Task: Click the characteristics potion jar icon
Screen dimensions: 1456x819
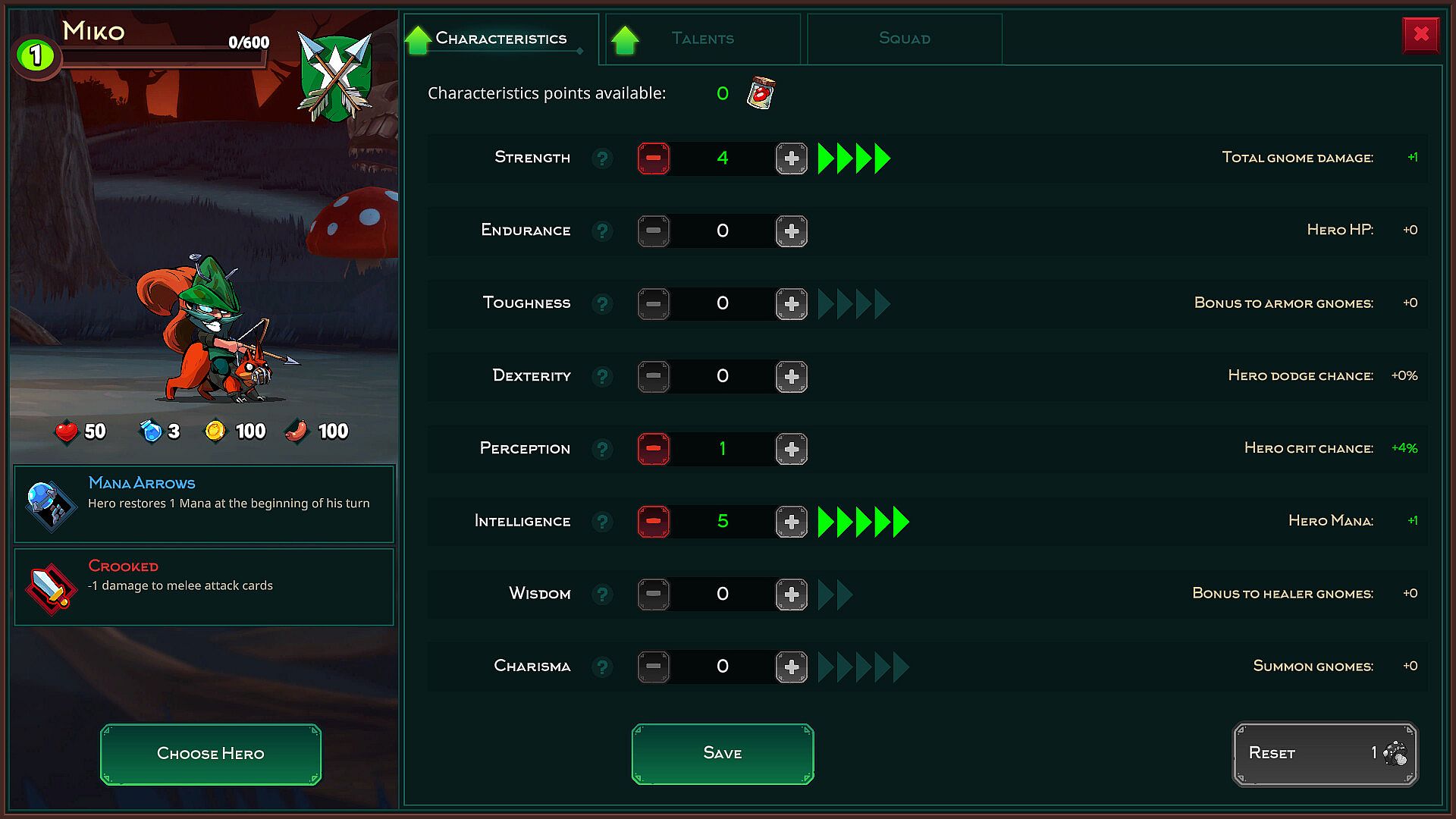Action: pyautogui.click(x=761, y=93)
